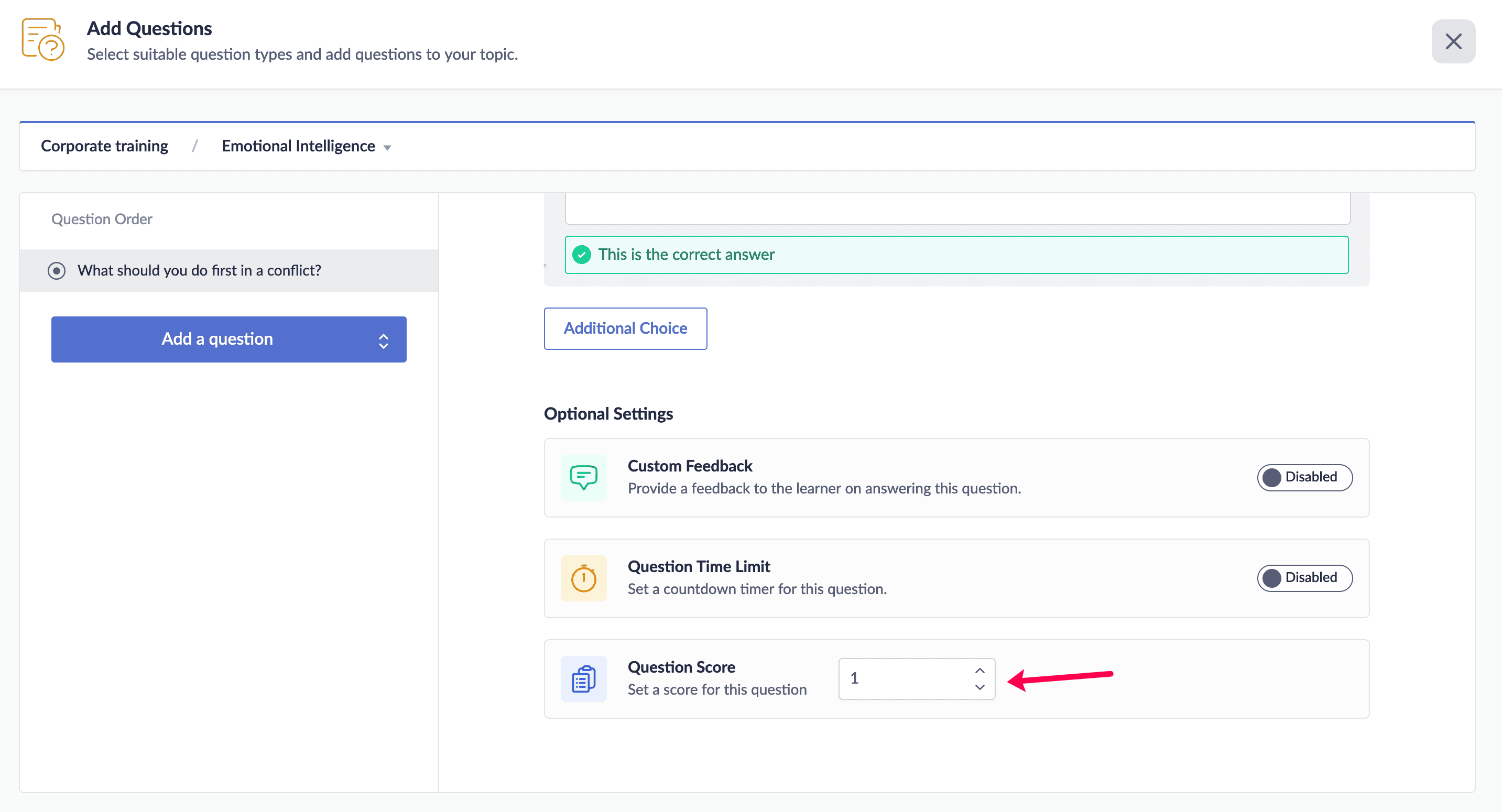Click the green correct answer checkmark icon
Screen dimensions: 1502x812
[x=581, y=255]
